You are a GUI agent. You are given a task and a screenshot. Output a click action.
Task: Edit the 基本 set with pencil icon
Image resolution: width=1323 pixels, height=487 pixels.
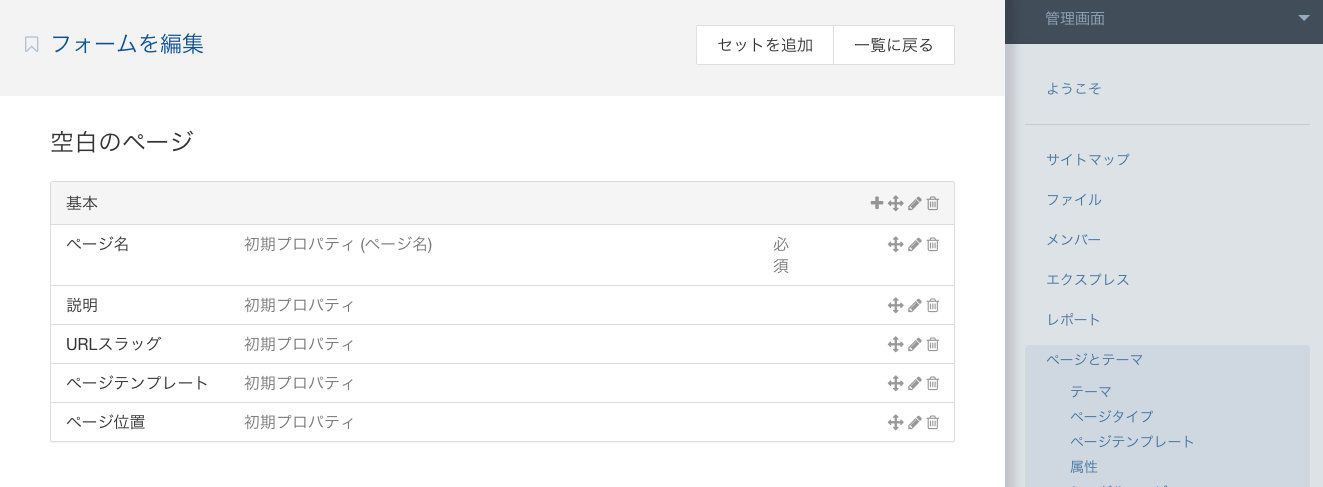pyautogui.click(x=915, y=203)
